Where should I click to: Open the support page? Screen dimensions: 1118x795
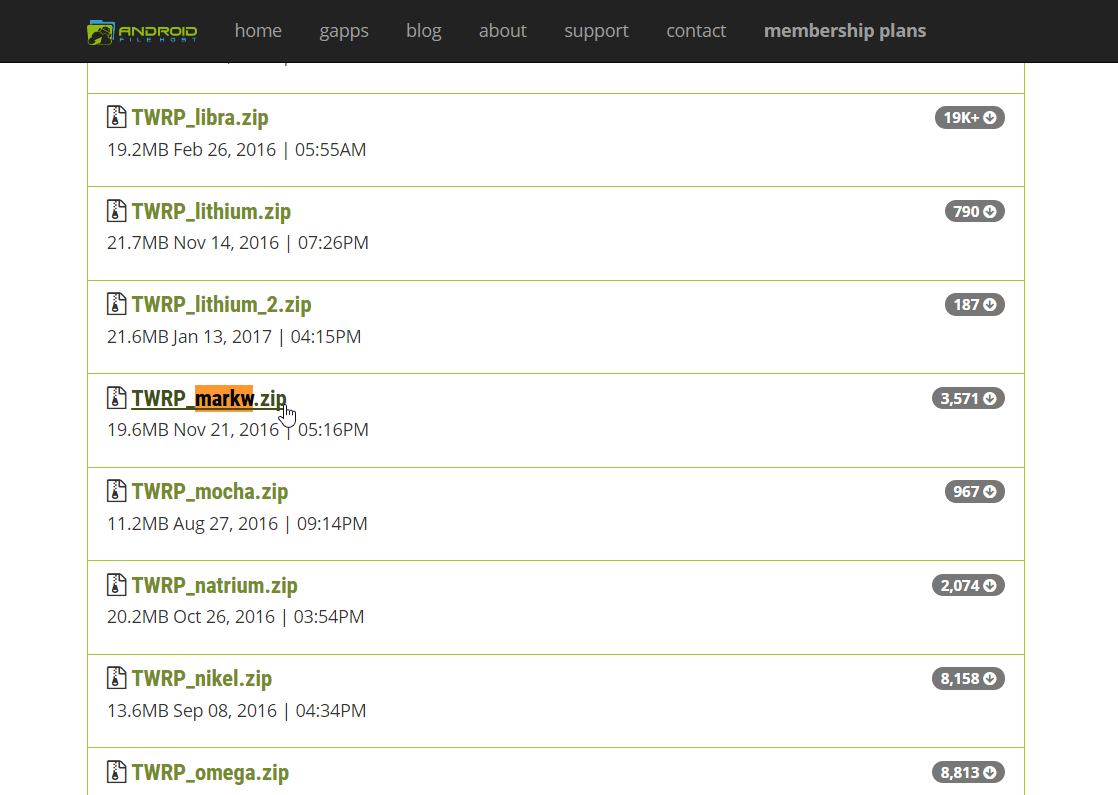pos(596,31)
